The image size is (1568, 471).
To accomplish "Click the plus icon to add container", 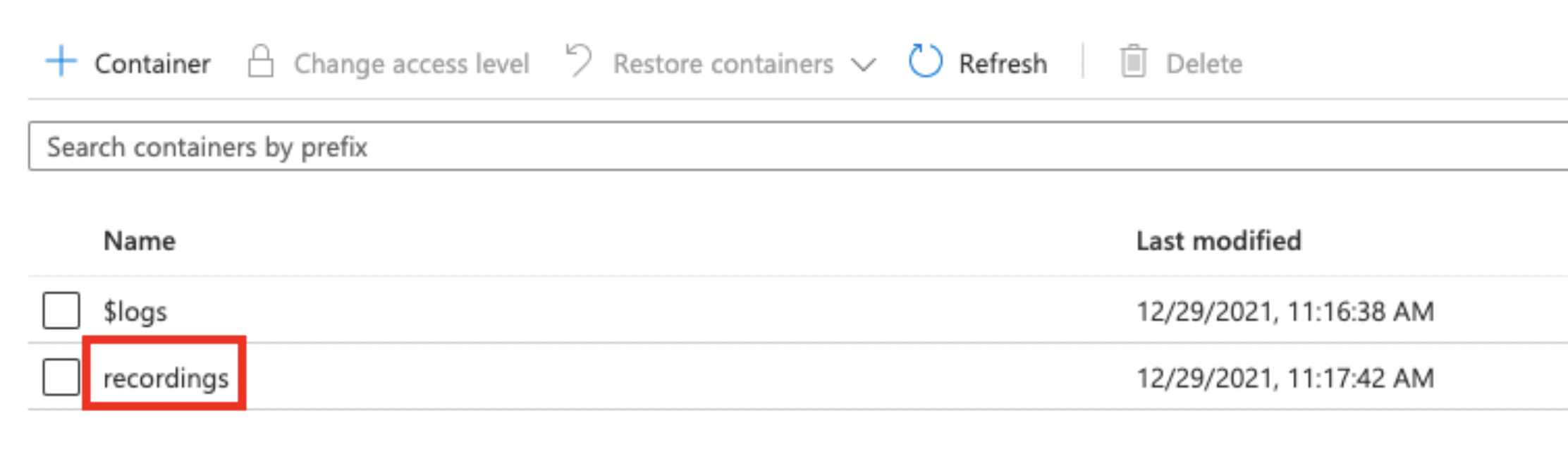I will (x=61, y=61).
